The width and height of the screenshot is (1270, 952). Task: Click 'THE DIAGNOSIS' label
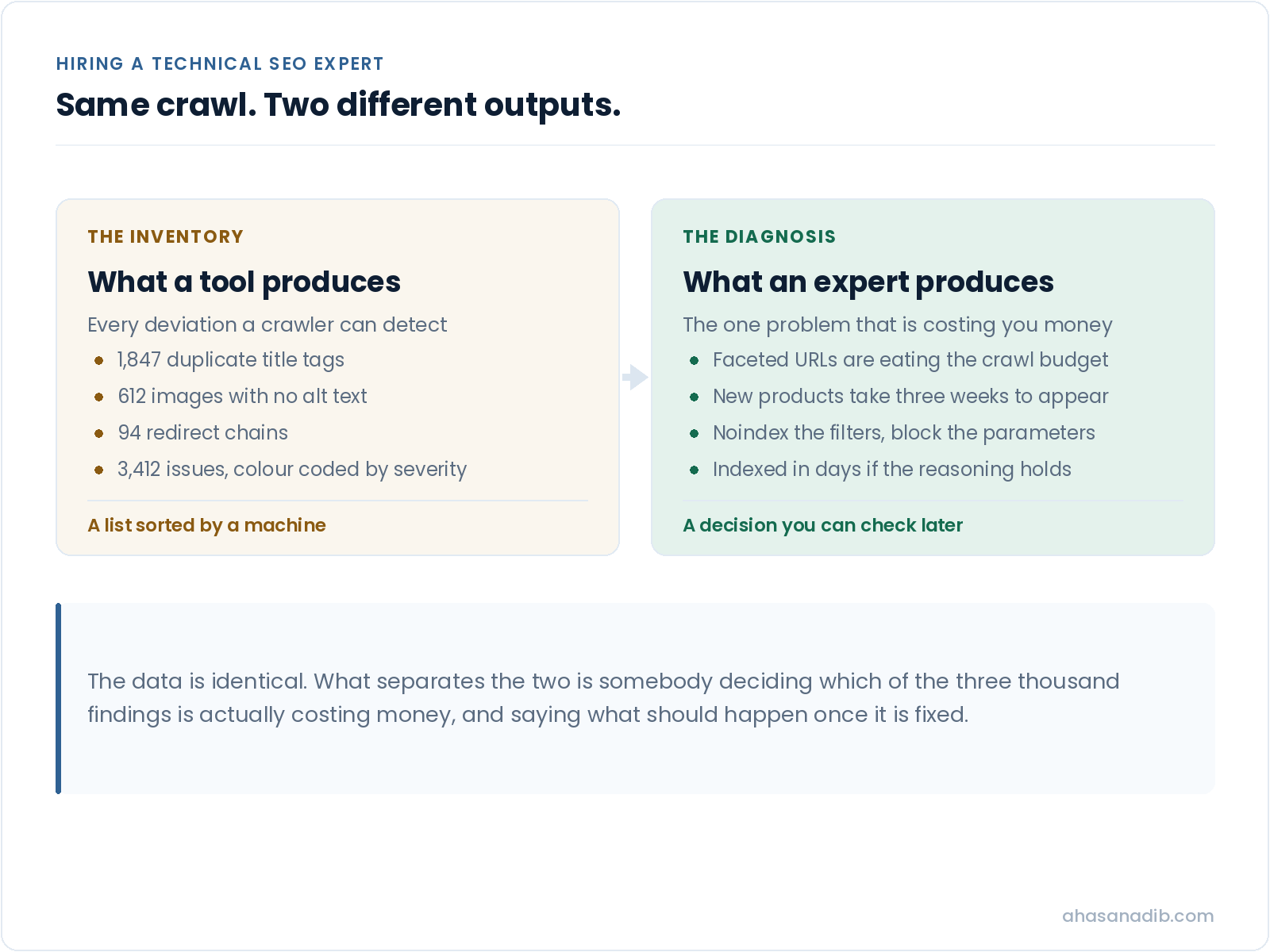(760, 236)
